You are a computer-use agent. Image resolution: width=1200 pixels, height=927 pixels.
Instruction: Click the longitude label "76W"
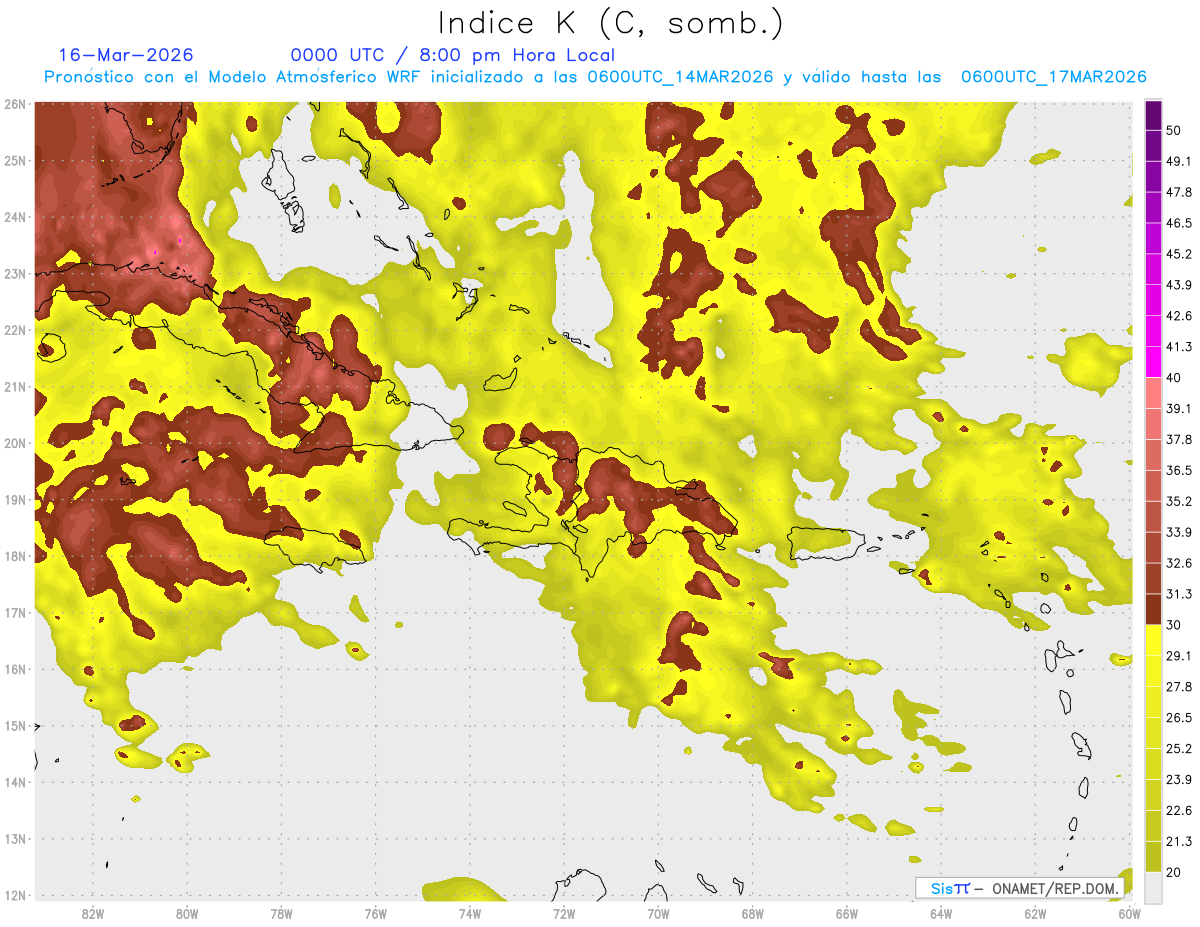376,914
